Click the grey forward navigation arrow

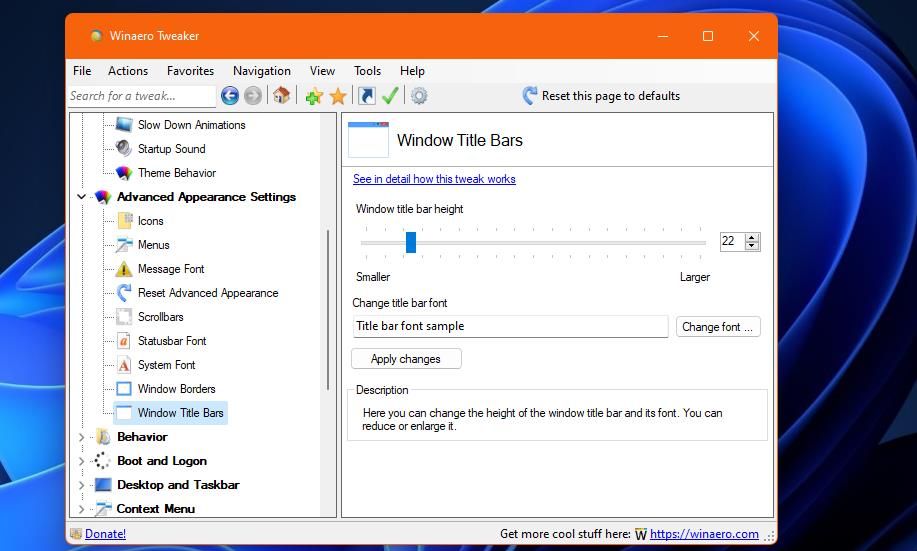click(253, 95)
